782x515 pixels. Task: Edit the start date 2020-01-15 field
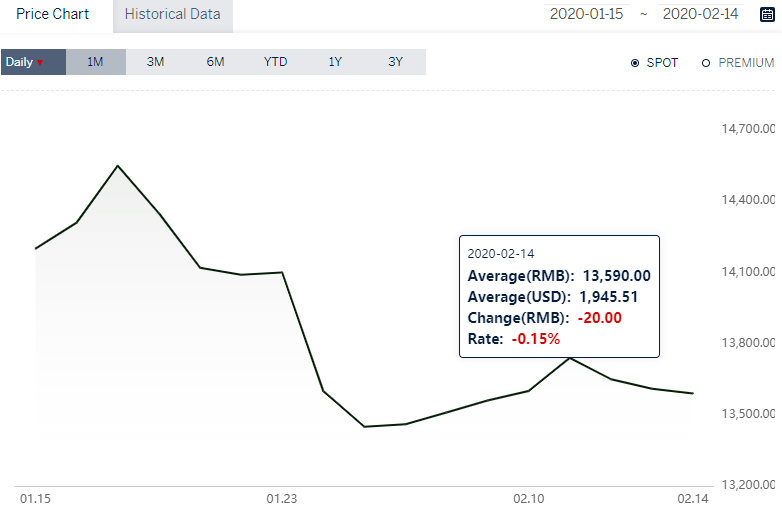point(586,14)
